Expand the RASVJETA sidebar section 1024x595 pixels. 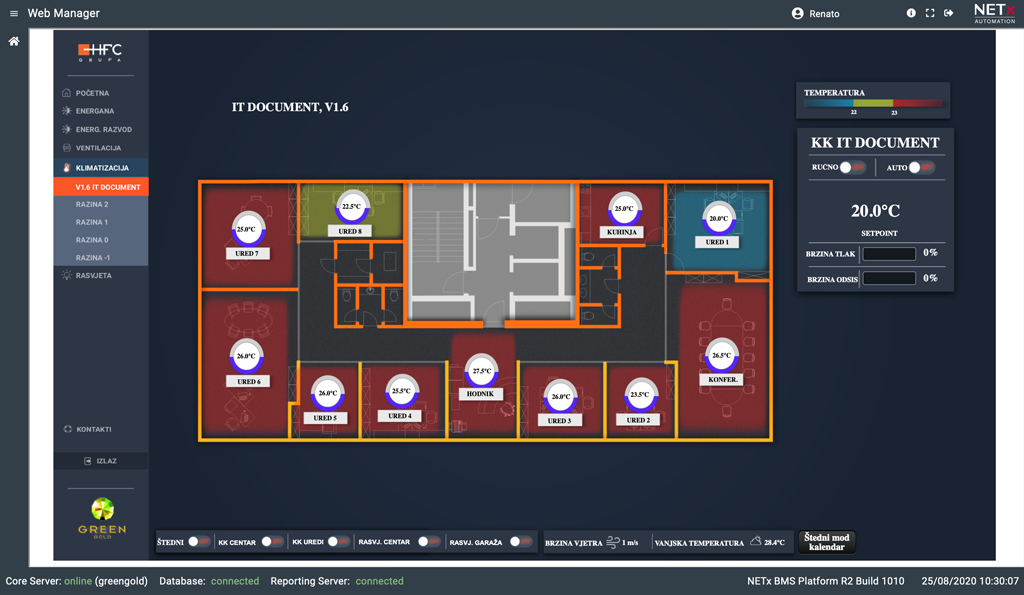pyautogui.click(x=93, y=275)
